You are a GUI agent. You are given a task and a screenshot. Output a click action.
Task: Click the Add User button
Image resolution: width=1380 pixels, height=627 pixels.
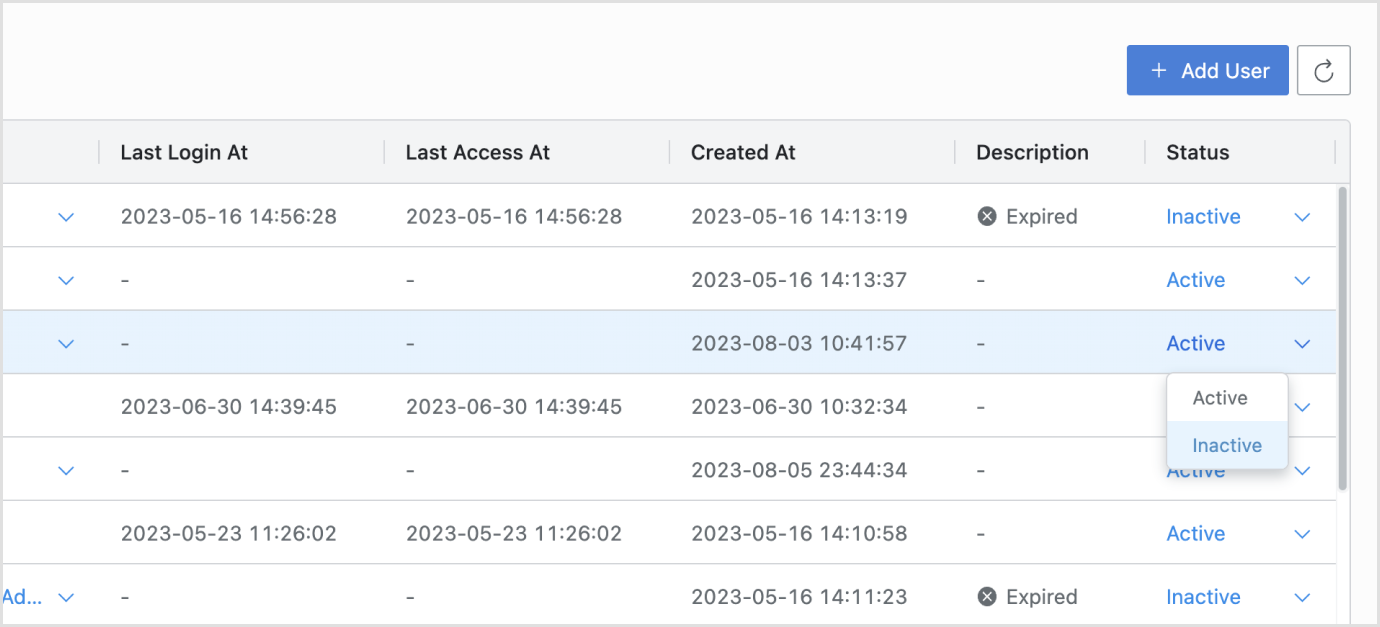pos(1208,71)
